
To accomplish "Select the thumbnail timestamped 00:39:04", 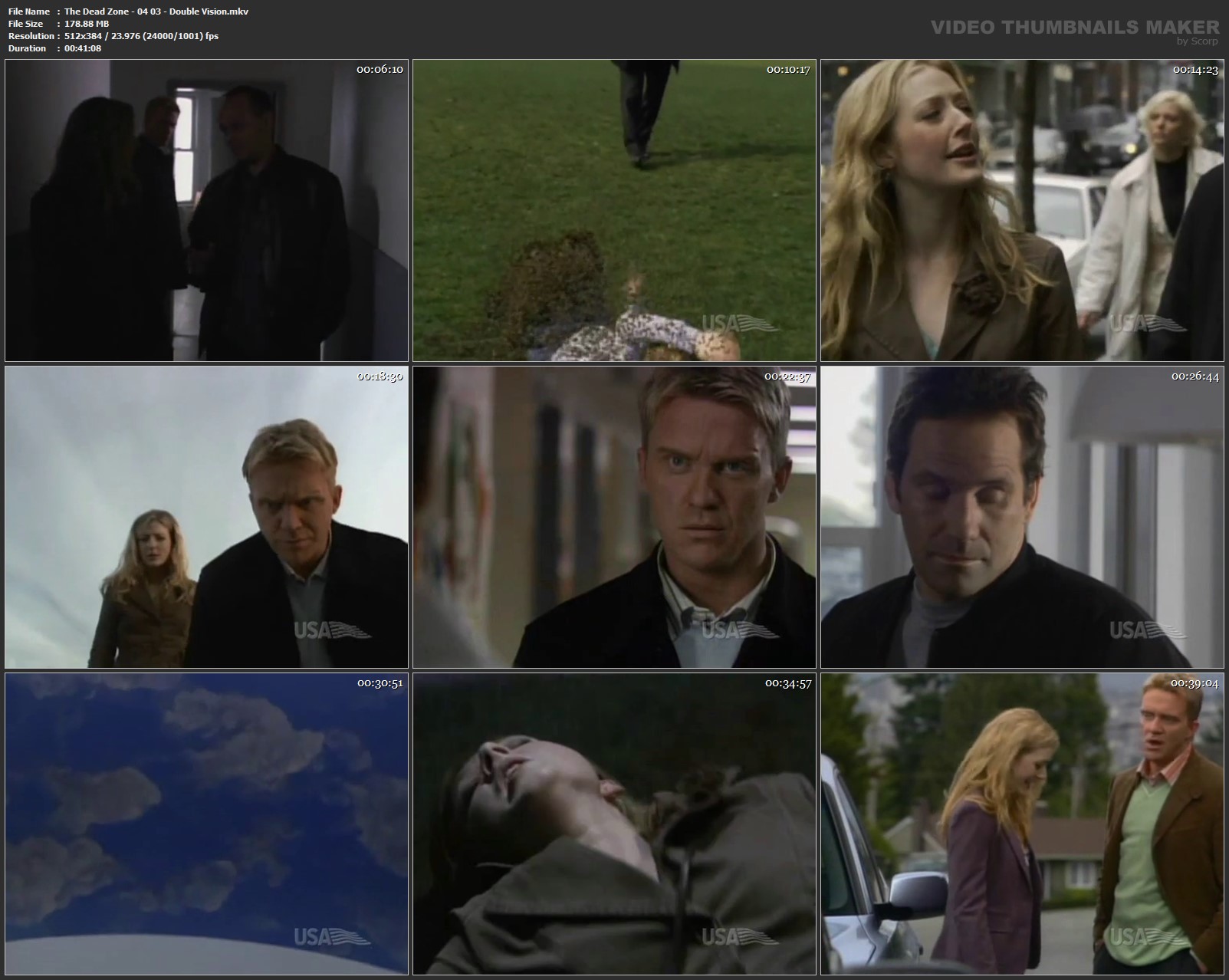I will click(1022, 824).
